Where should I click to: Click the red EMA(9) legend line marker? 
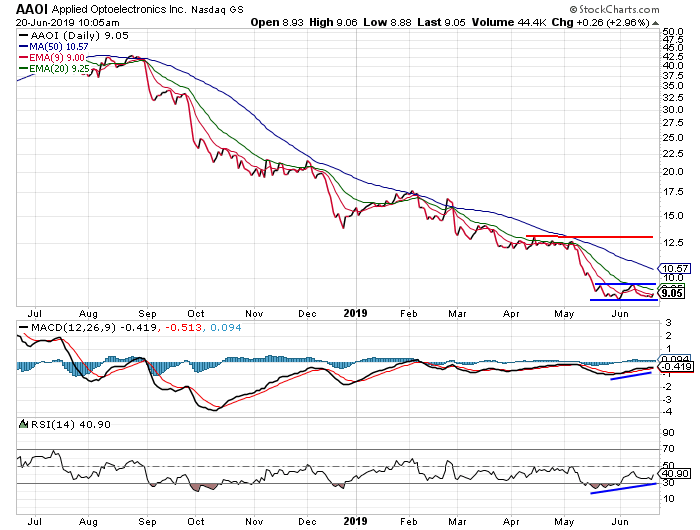23,58
